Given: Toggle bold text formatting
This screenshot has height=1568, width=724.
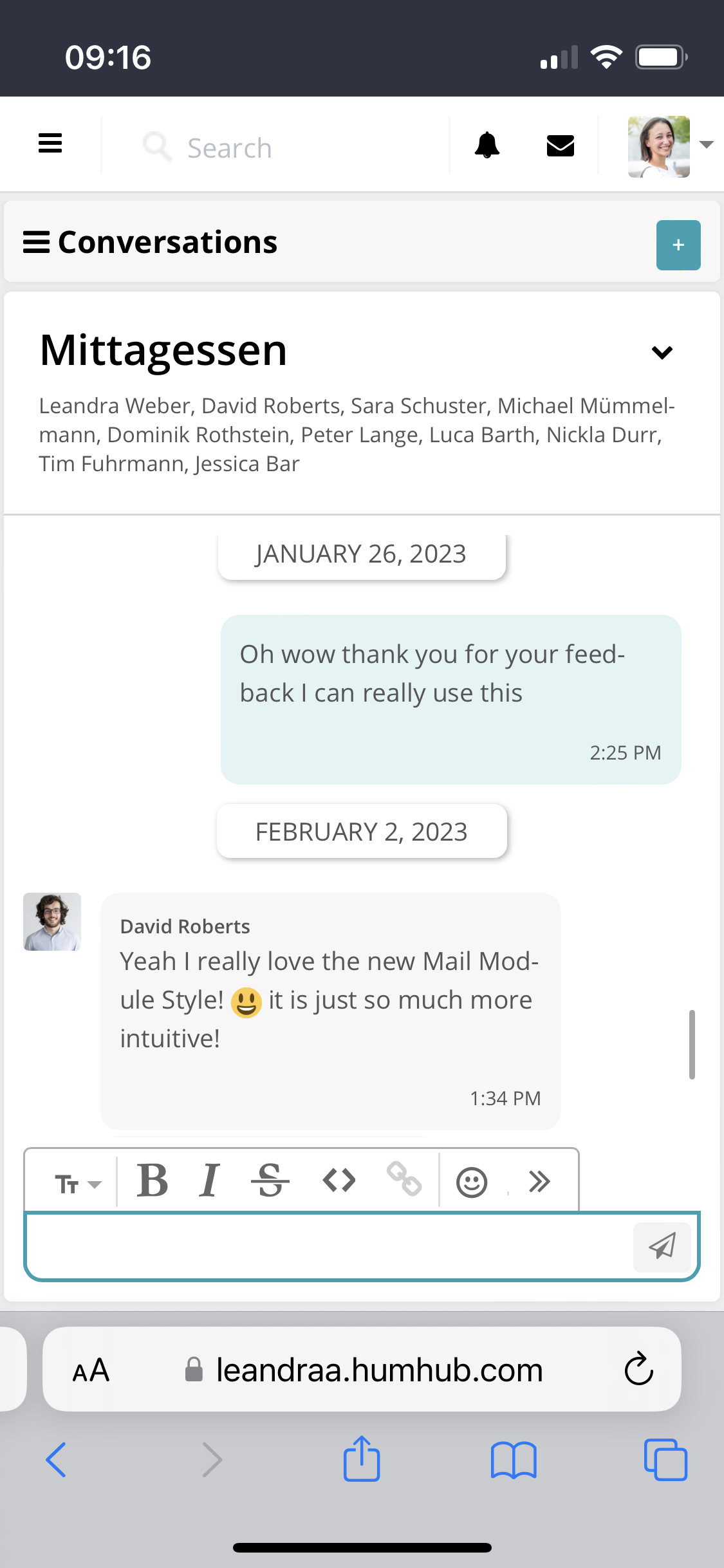Looking at the screenshot, I should pyautogui.click(x=154, y=1181).
